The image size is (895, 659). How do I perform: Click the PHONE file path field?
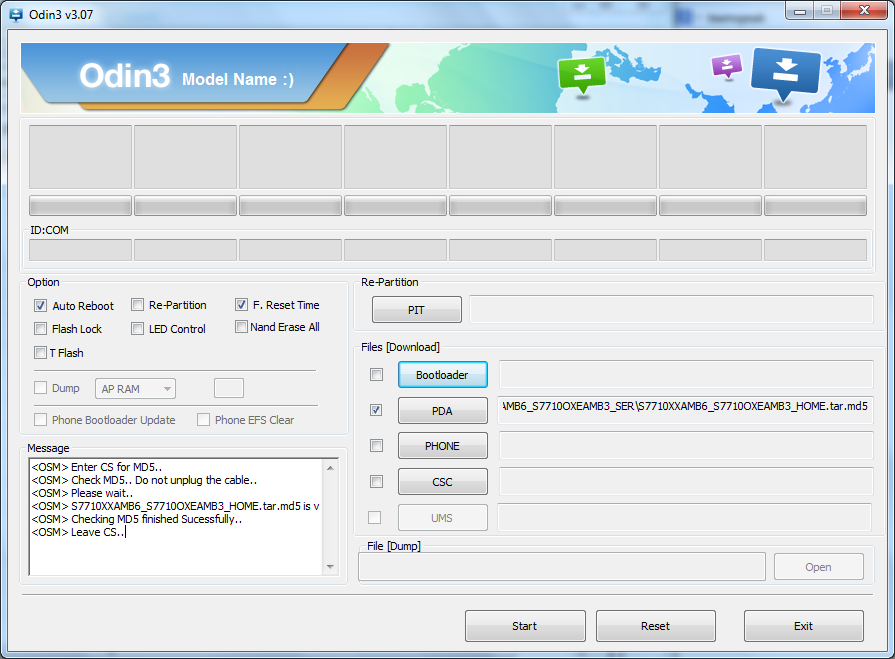point(686,445)
